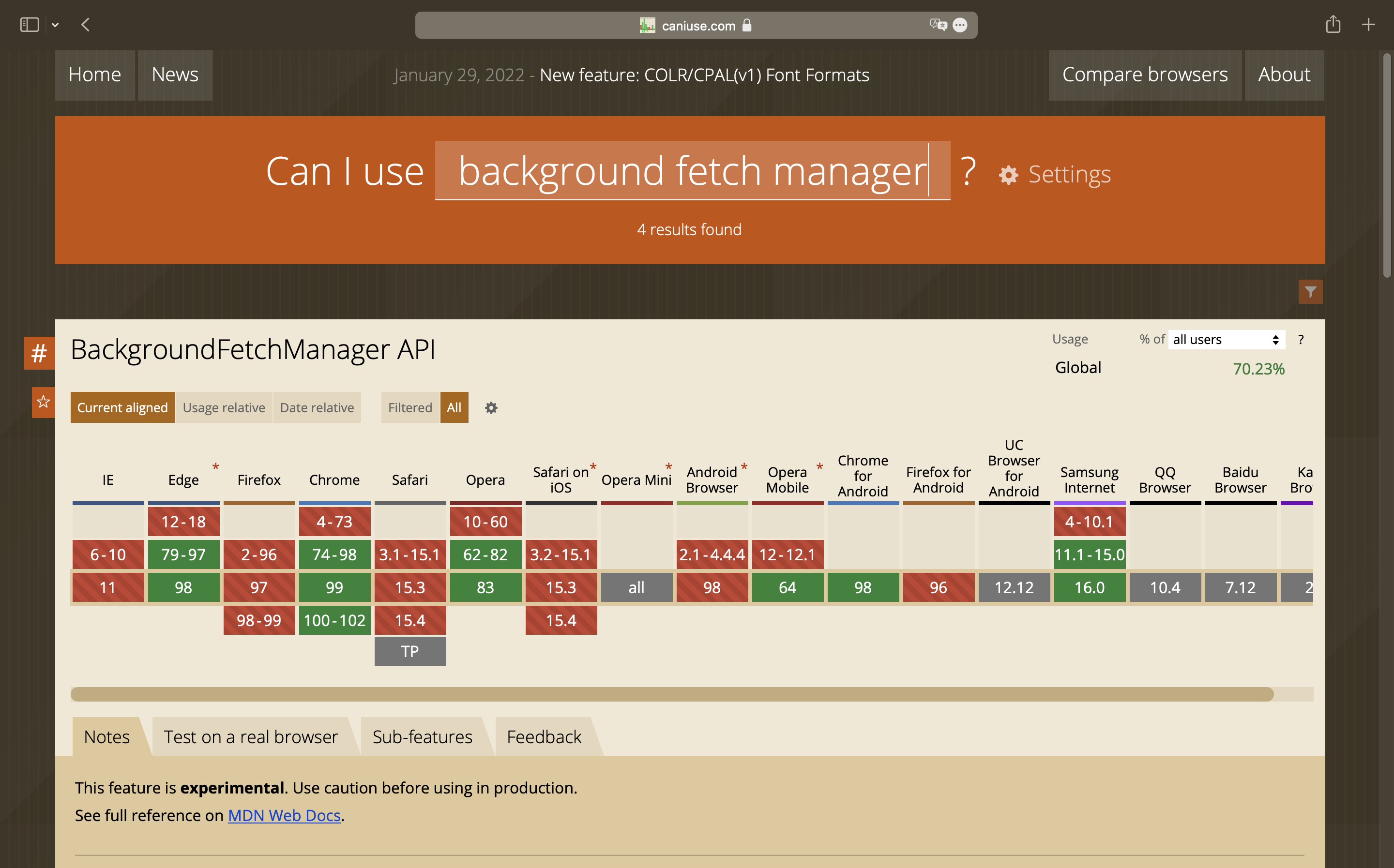Click Safari share icon

point(1333,25)
